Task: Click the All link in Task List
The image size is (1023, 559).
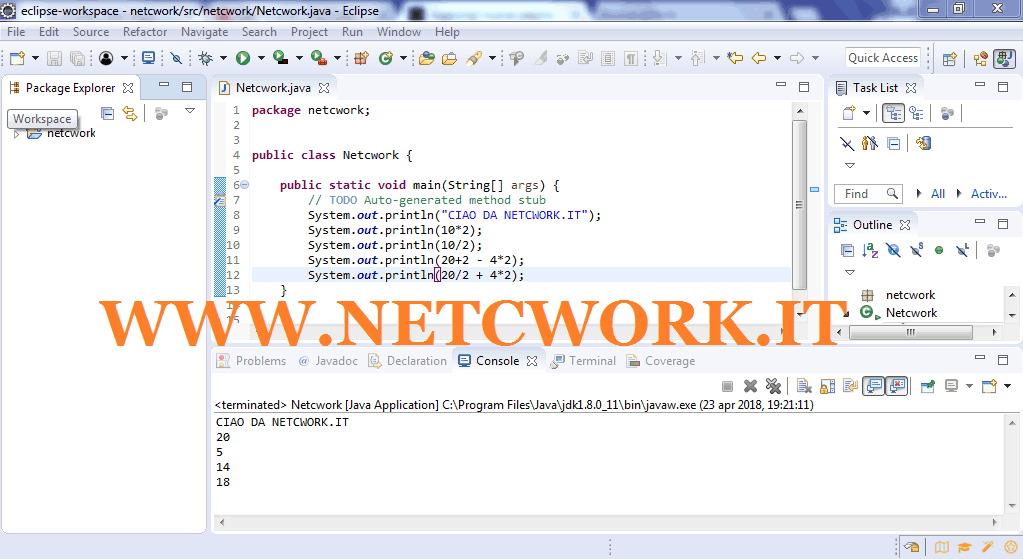Action: coord(938,194)
